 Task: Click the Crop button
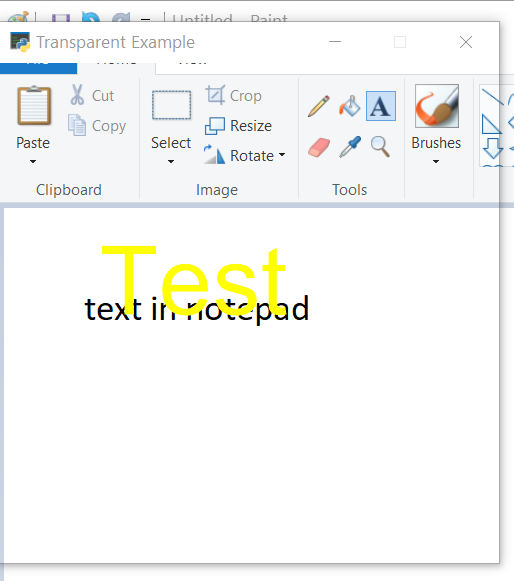click(234, 96)
